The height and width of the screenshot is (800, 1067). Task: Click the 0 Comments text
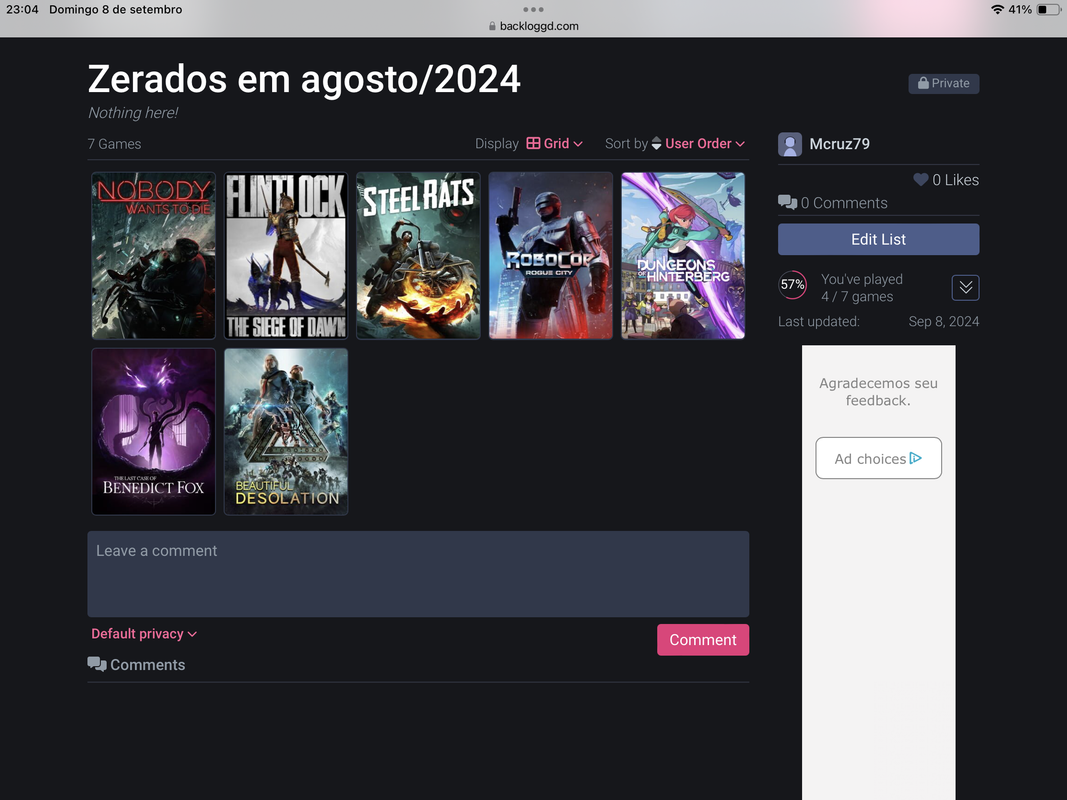(844, 203)
